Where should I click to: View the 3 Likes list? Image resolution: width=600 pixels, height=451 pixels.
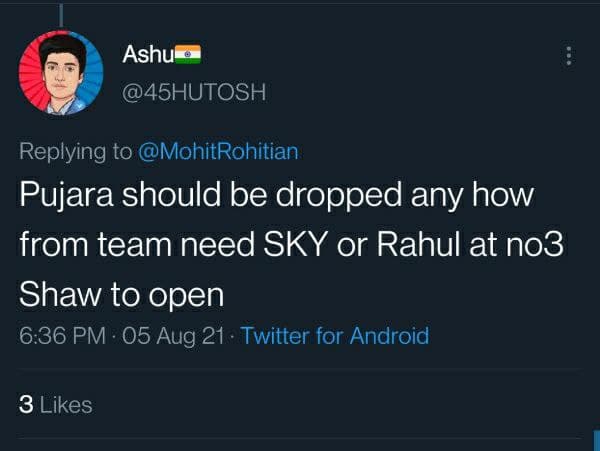56,405
